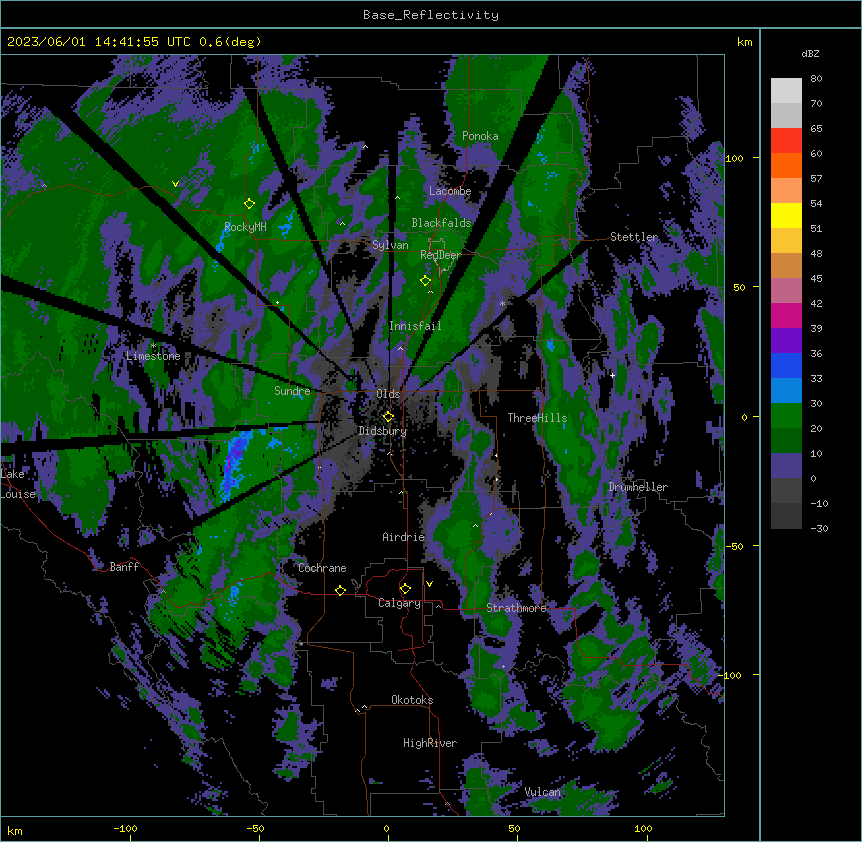Select the Okotoks map label

coord(412,700)
